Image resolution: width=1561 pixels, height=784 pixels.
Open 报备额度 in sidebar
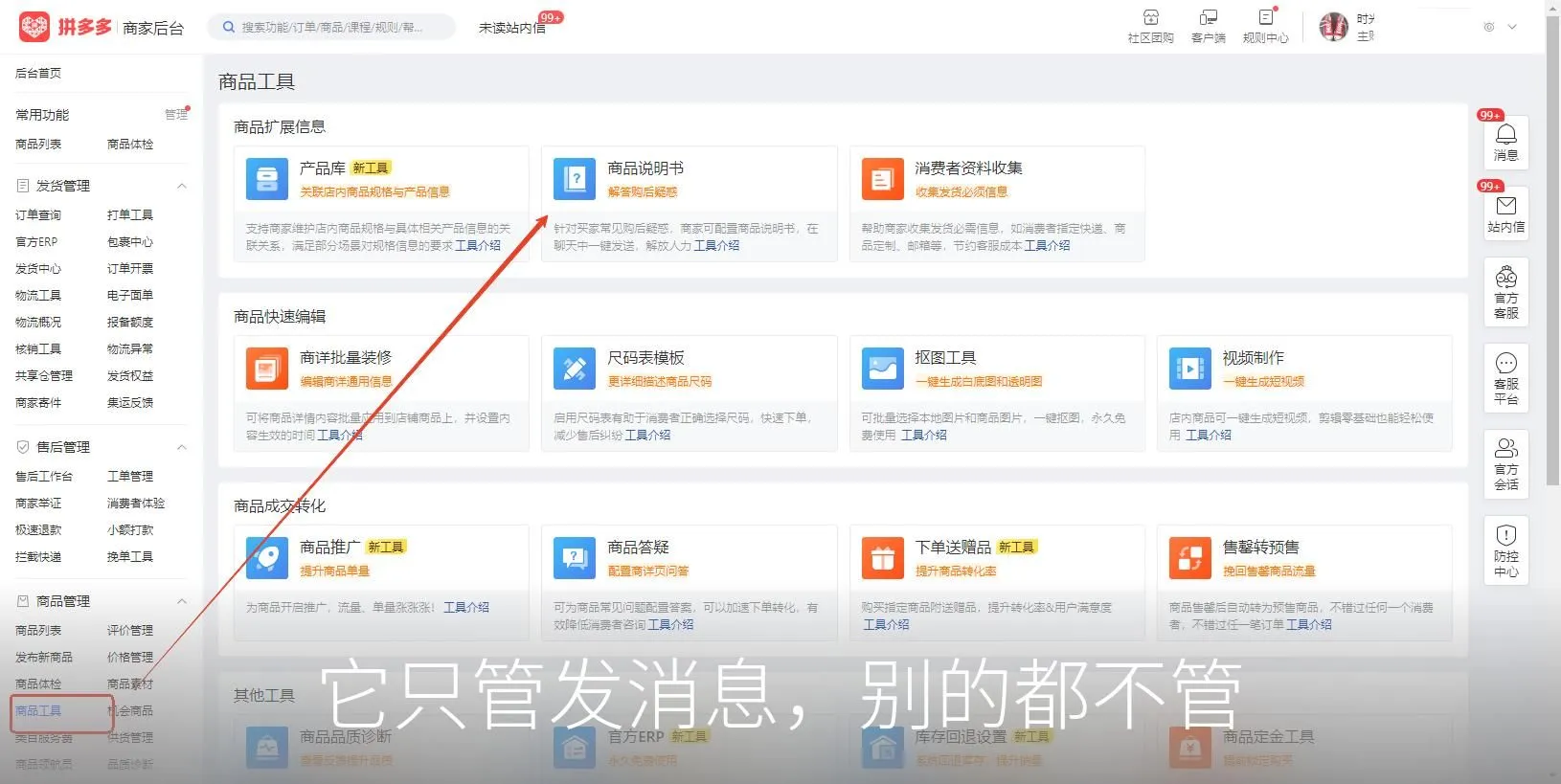130,323
